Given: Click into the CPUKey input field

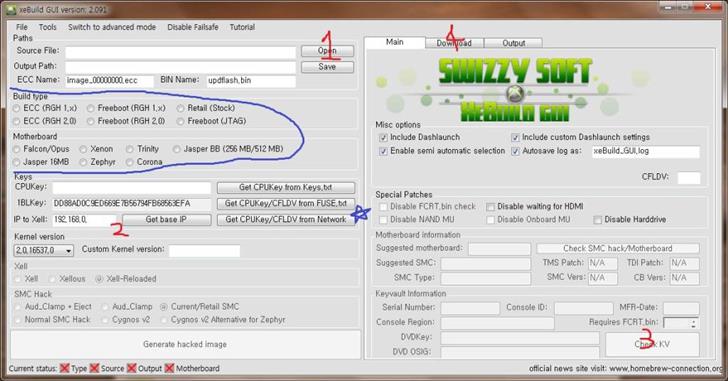Looking at the screenshot, I should (131, 187).
